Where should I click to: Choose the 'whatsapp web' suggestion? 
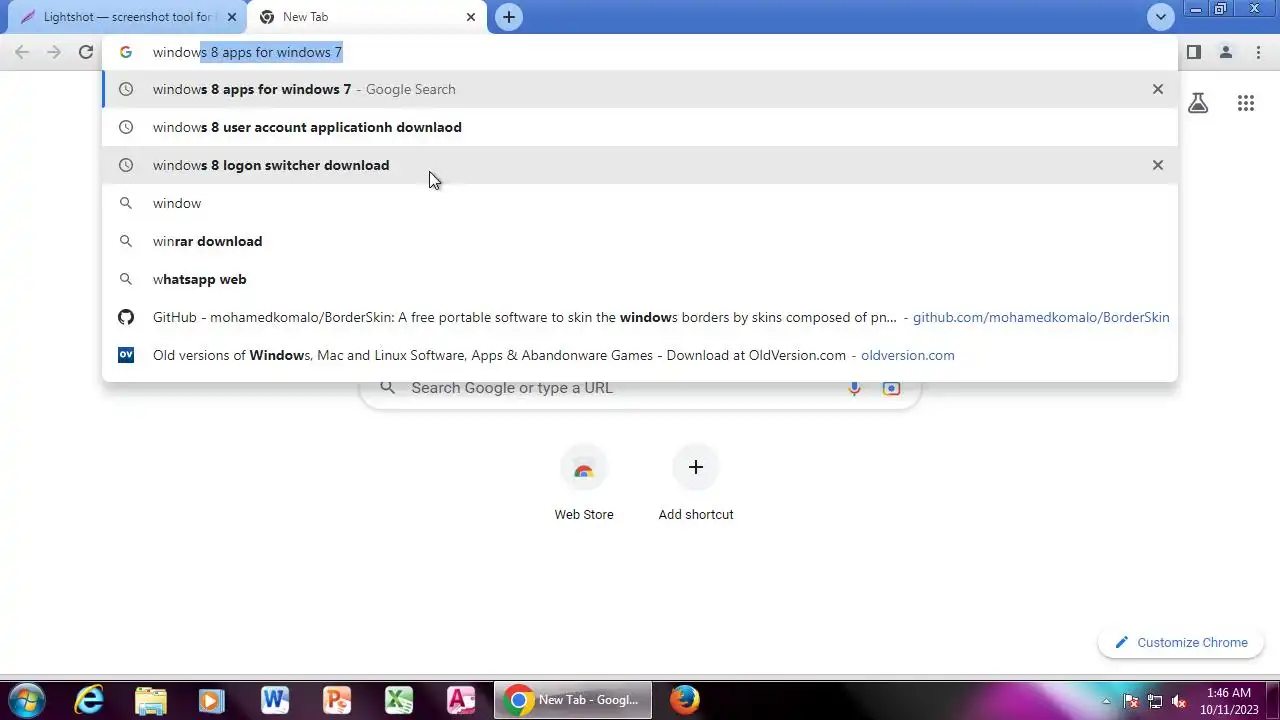(x=640, y=279)
